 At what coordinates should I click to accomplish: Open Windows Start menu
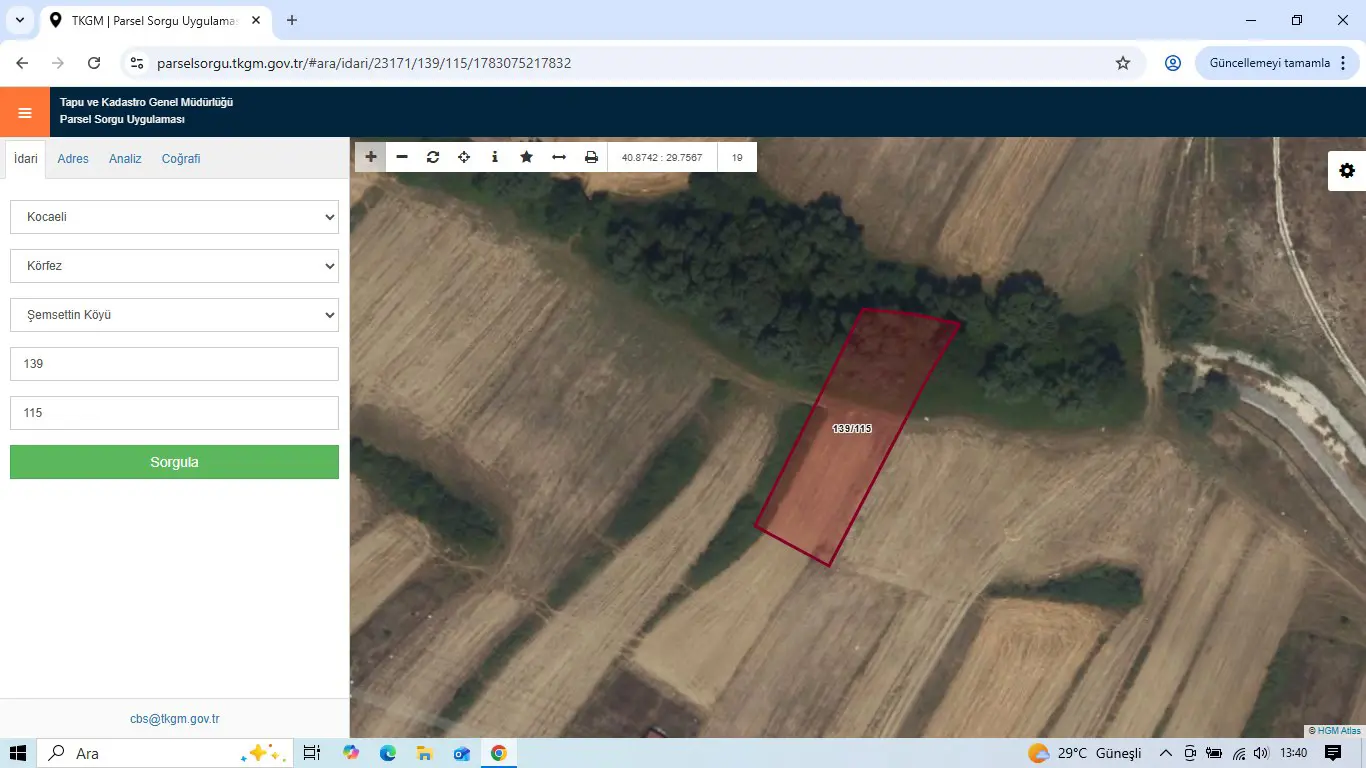(18, 753)
